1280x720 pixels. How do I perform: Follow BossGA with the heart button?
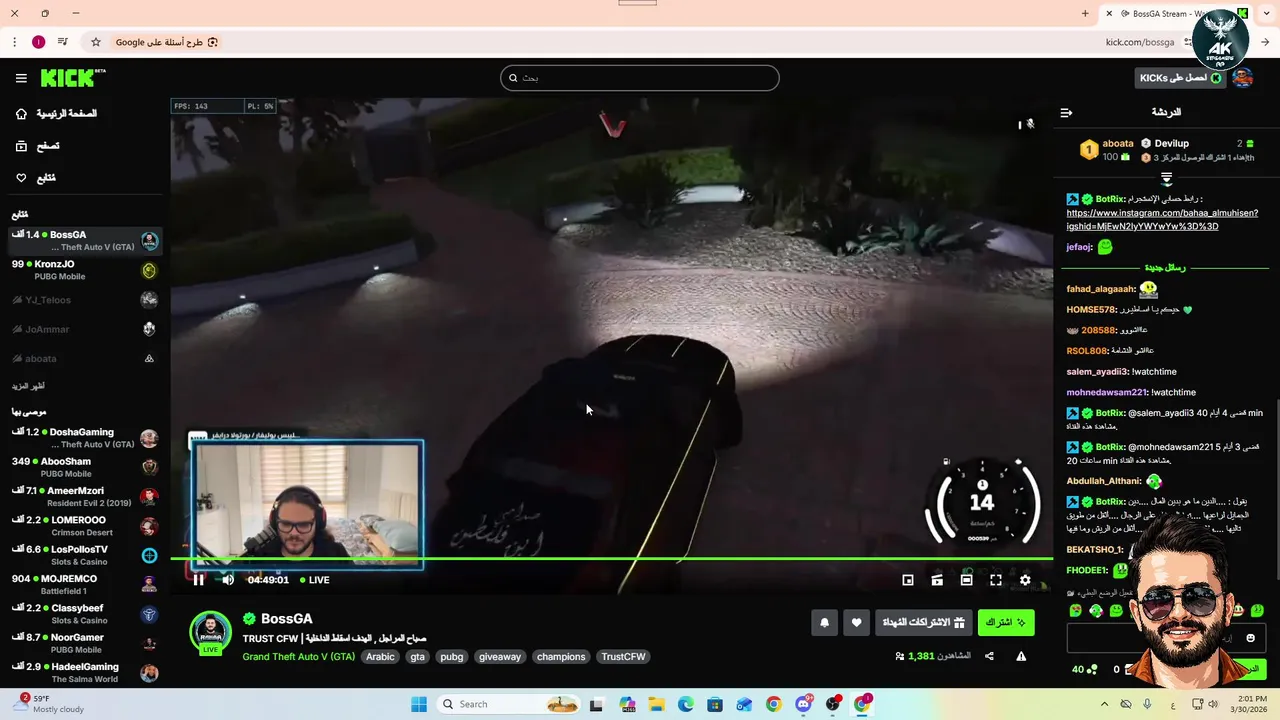point(856,623)
